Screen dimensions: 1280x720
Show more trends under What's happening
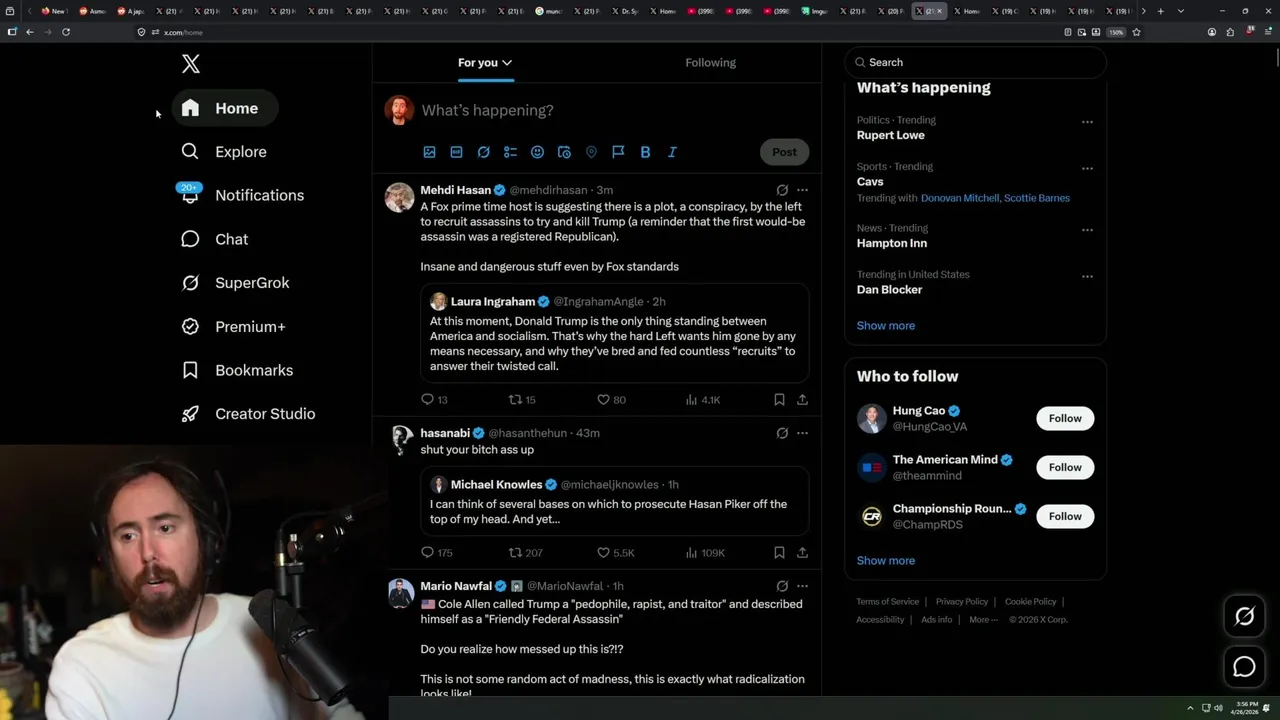coord(885,326)
